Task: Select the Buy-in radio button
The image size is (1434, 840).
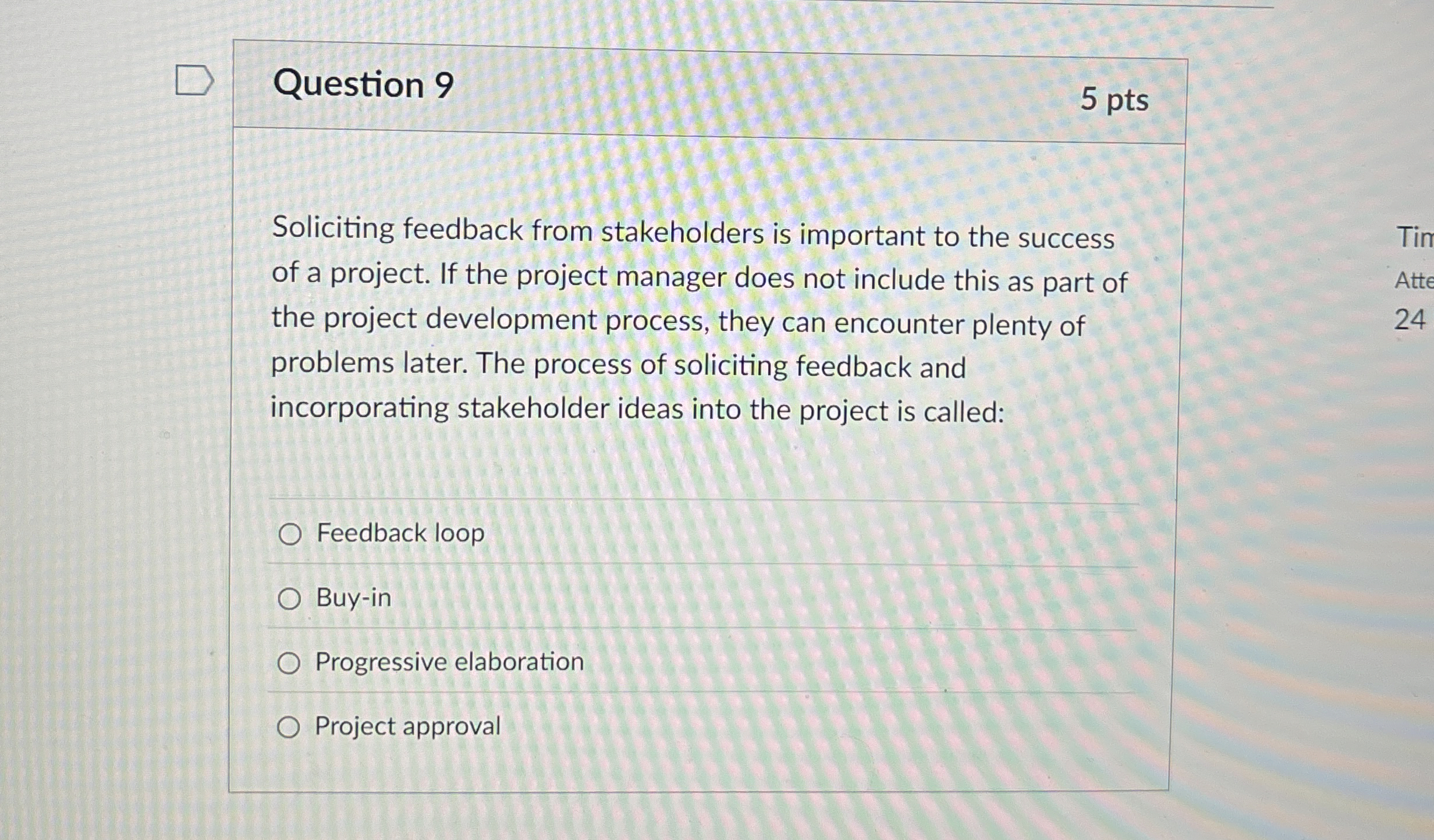Action: [290, 599]
